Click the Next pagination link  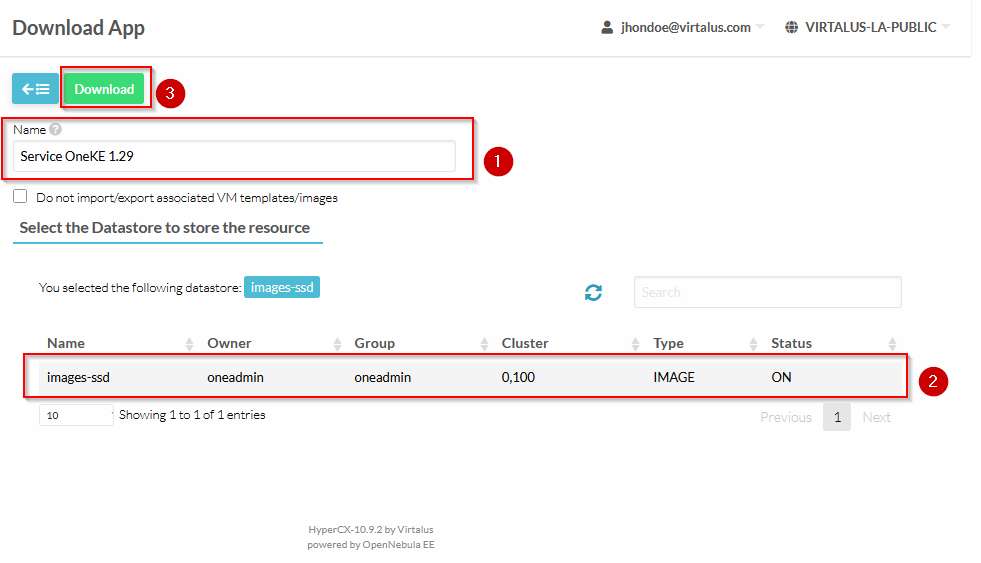(876, 417)
